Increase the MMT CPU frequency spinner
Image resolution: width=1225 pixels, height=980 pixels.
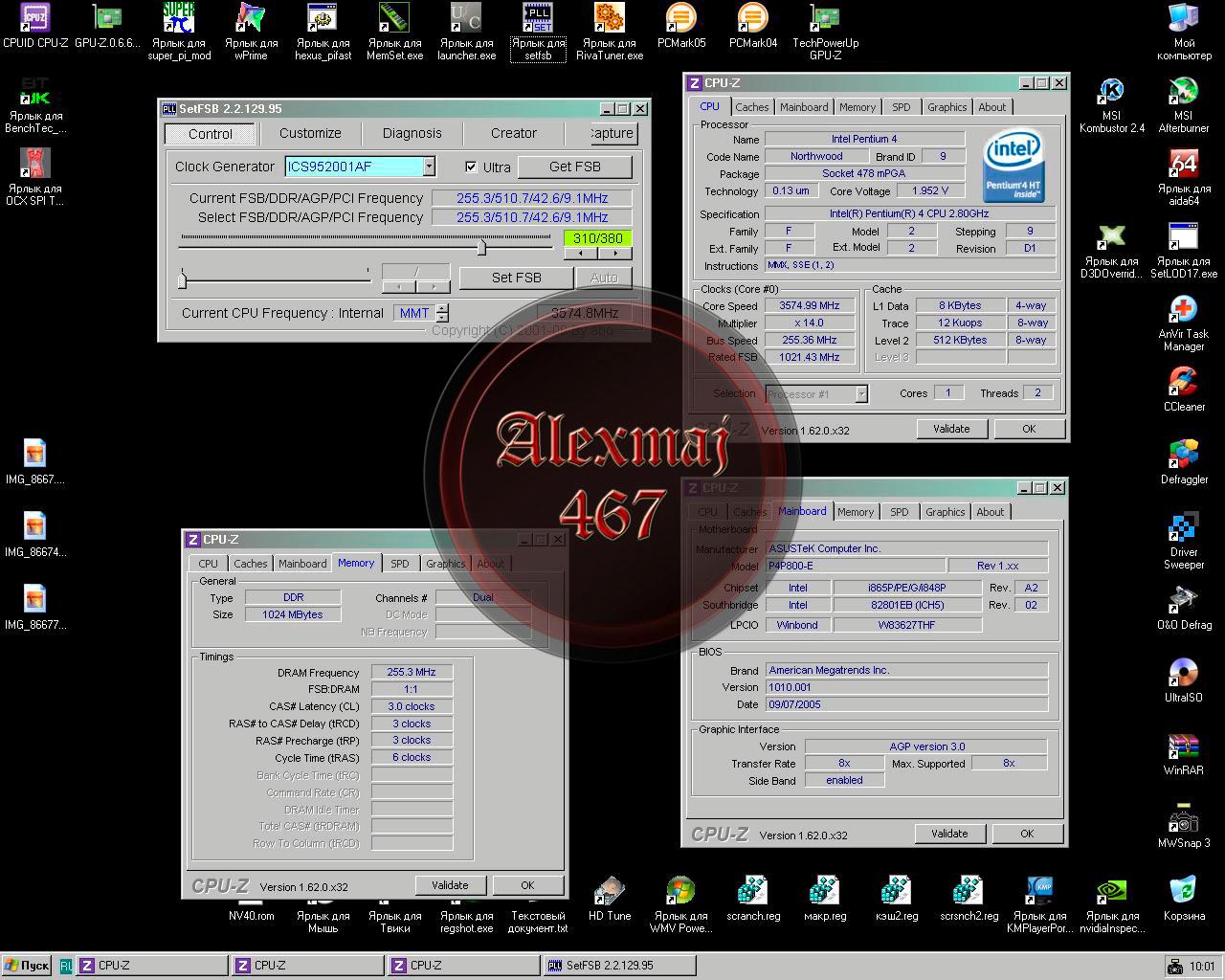(x=442, y=308)
